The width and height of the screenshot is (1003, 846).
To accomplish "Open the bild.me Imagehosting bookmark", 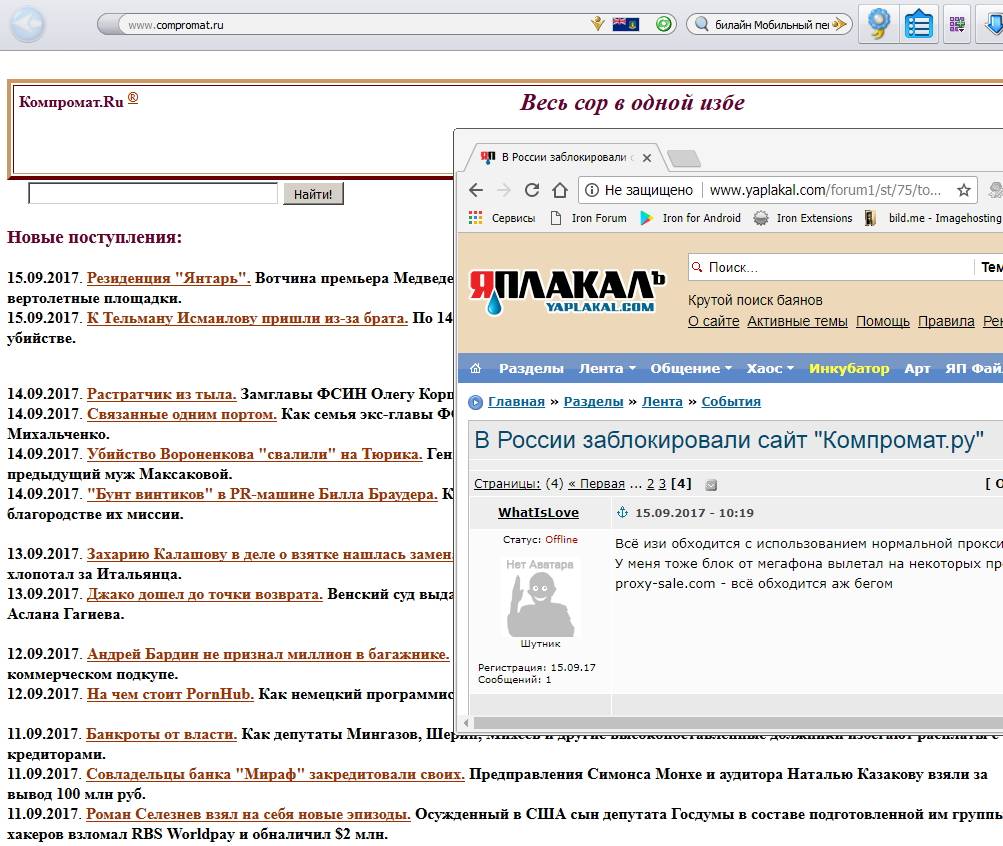I will [x=933, y=218].
